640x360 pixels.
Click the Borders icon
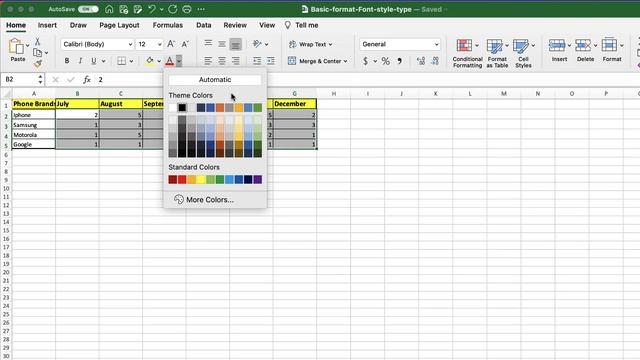pos(122,61)
